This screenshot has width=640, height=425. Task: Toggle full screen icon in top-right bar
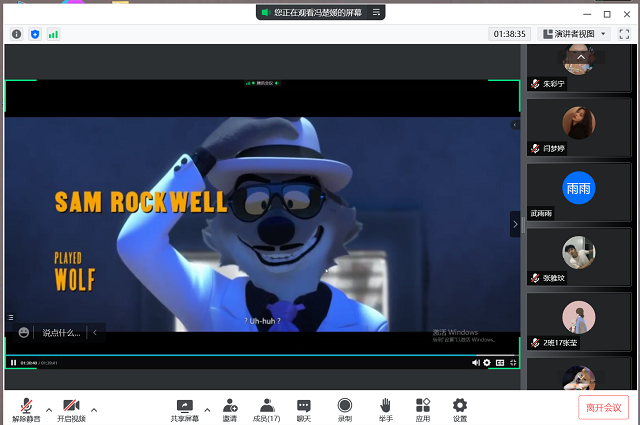click(624, 34)
